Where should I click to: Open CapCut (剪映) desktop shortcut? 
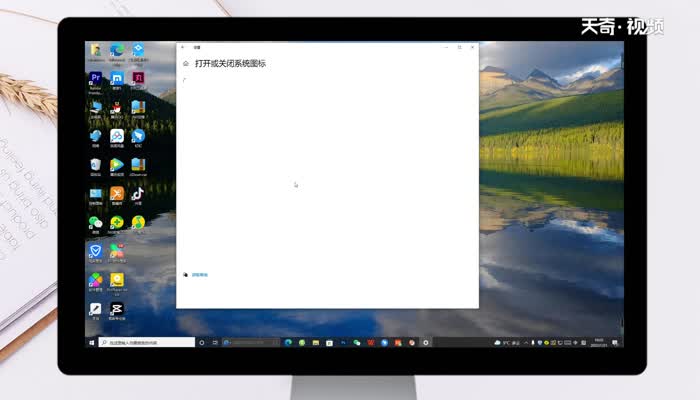(117, 311)
